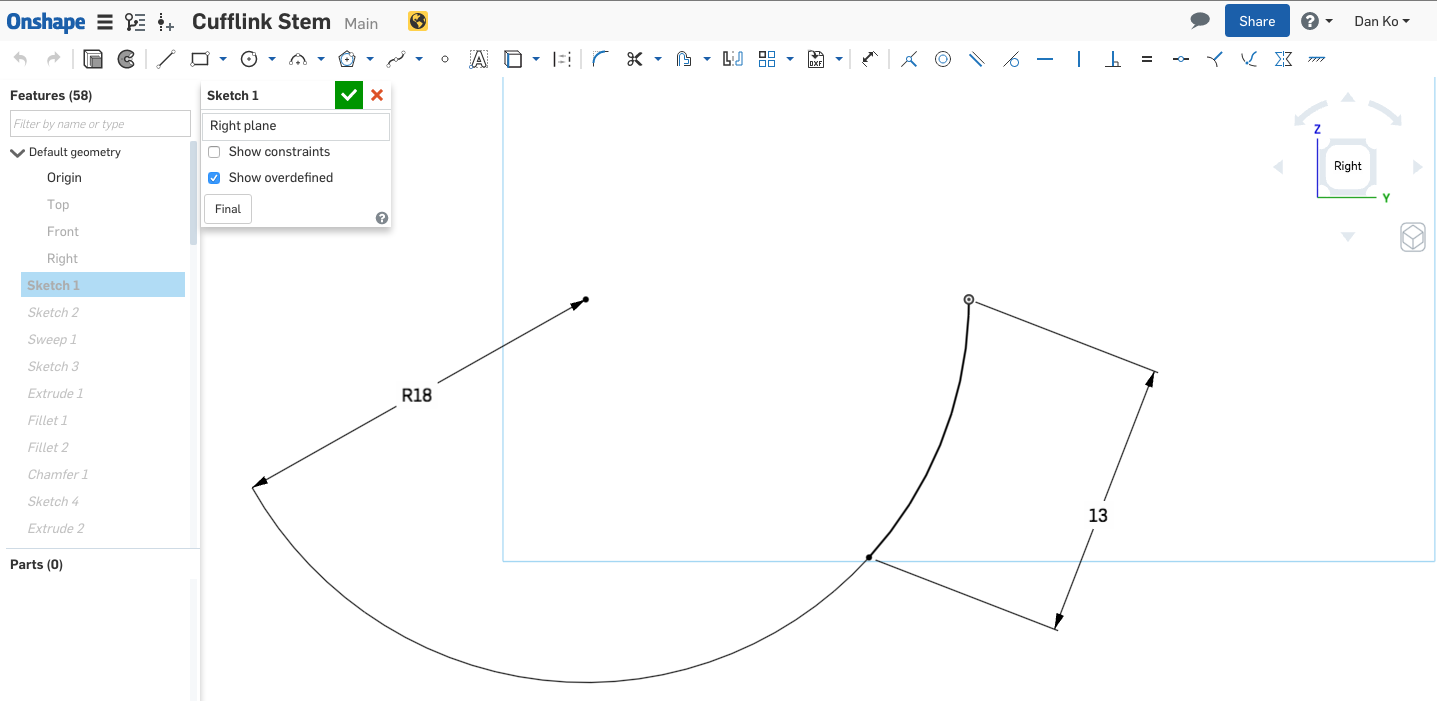Image resolution: width=1437 pixels, height=701 pixels.
Task: Select the Line sketch tool
Action: (166, 59)
